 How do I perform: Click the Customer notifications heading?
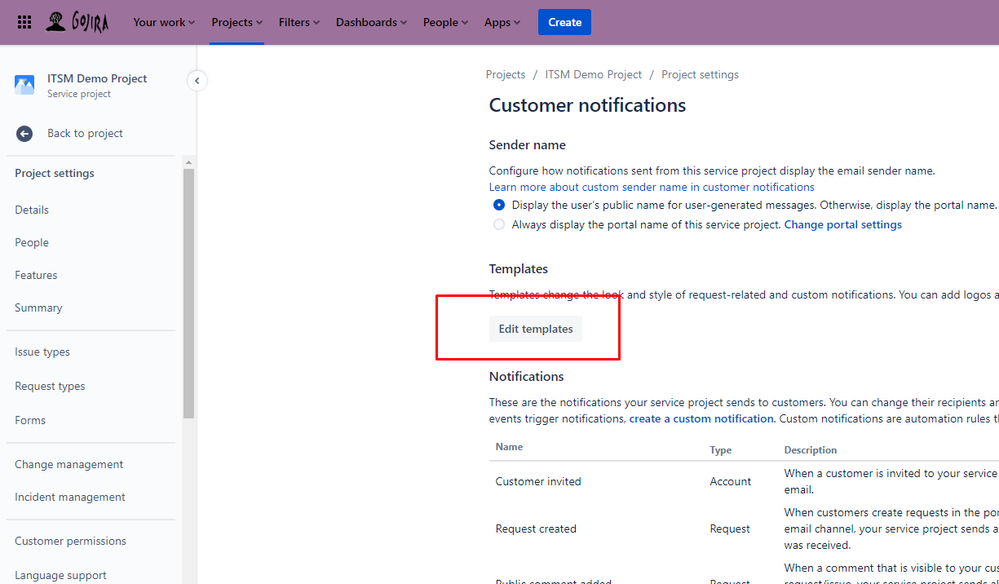(x=587, y=105)
